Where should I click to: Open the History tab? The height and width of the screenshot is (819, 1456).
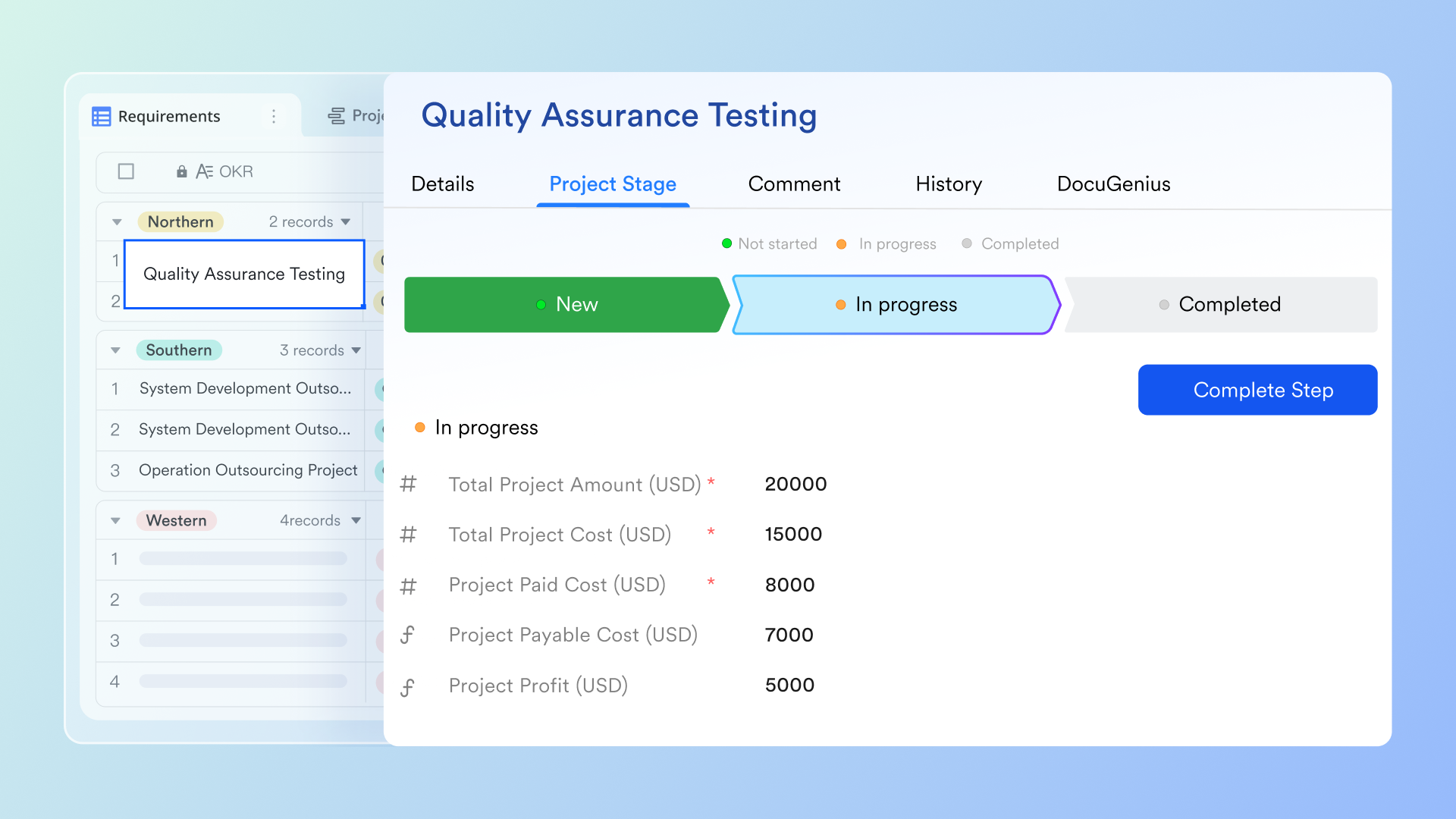949,184
